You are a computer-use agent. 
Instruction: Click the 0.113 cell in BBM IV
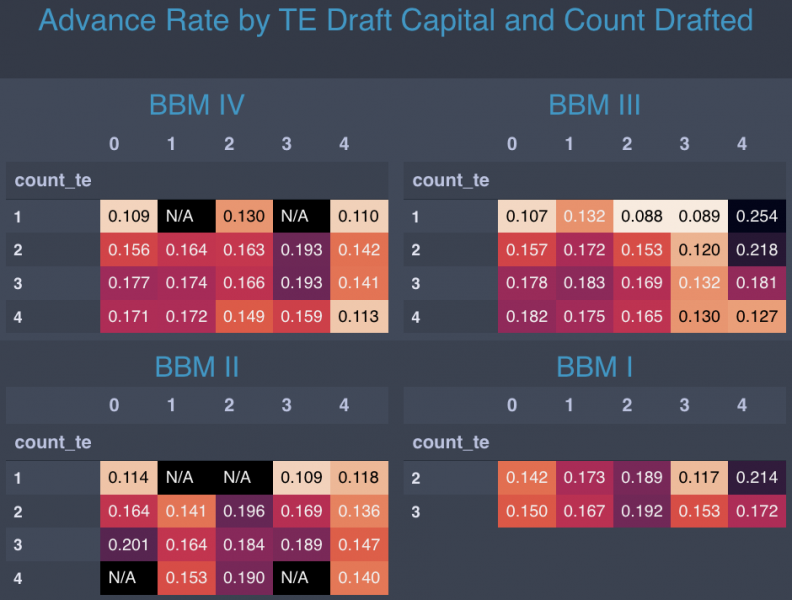click(358, 316)
